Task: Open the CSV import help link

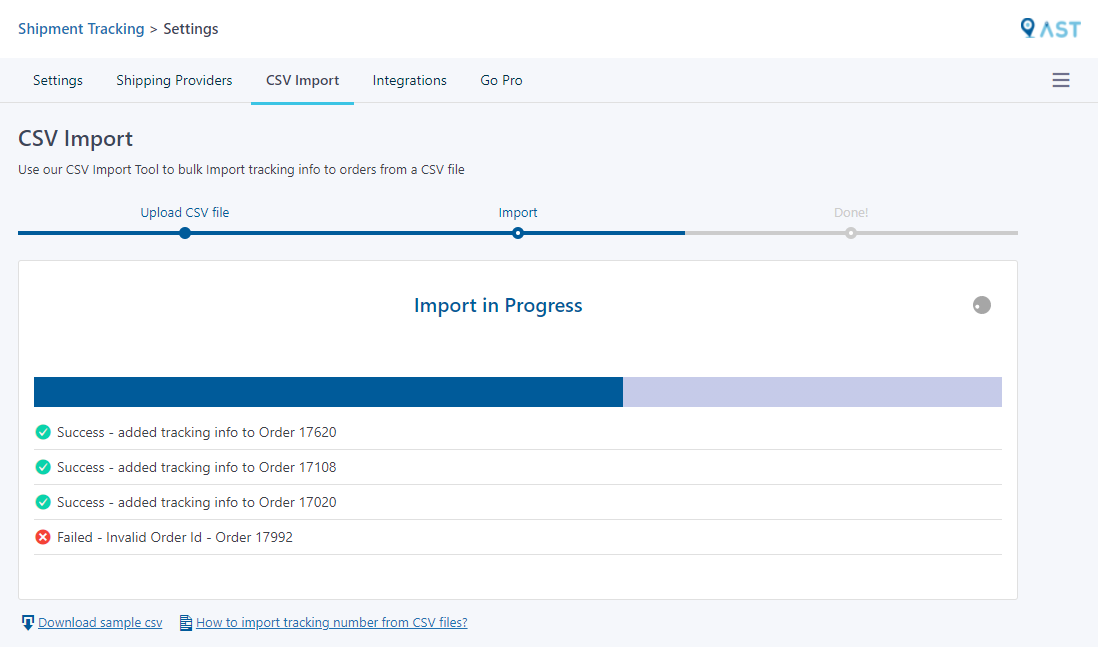Action: 331,622
